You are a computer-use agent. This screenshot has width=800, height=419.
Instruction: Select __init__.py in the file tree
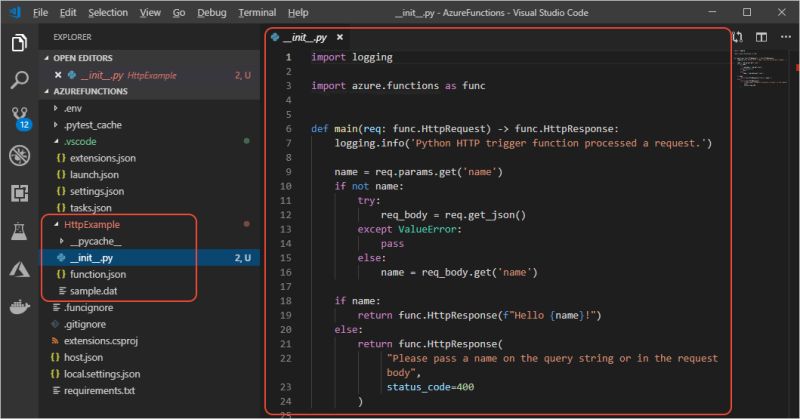(149, 258)
